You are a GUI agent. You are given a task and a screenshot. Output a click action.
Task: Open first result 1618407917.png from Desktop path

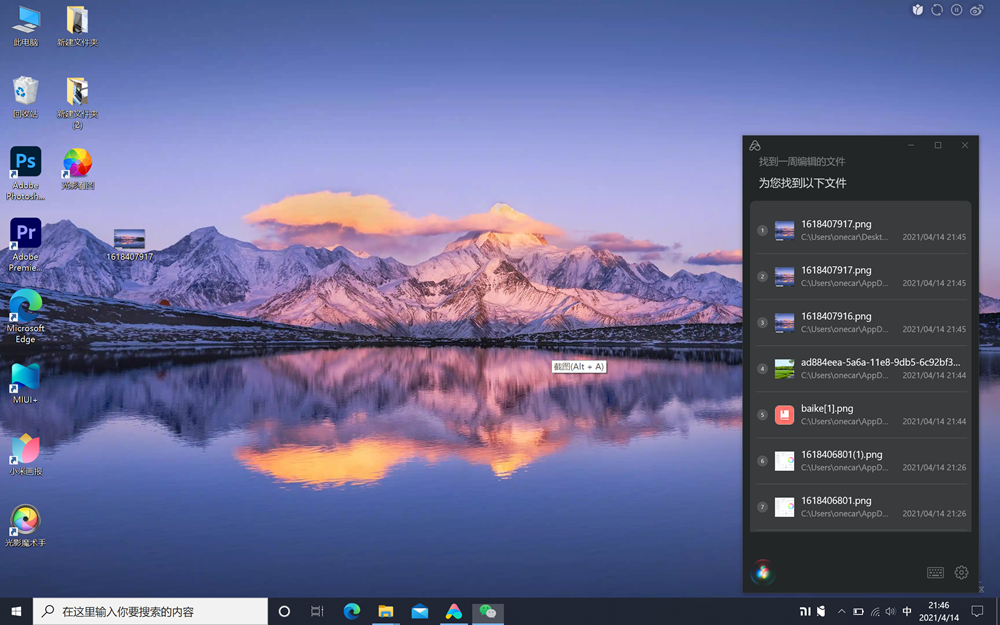click(x=860, y=231)
